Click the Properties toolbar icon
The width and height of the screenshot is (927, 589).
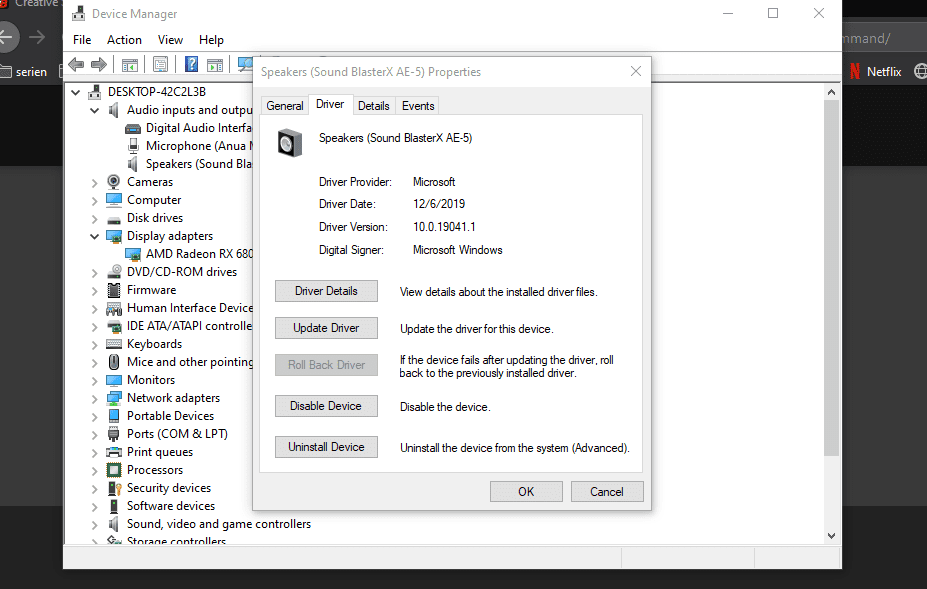160,64
